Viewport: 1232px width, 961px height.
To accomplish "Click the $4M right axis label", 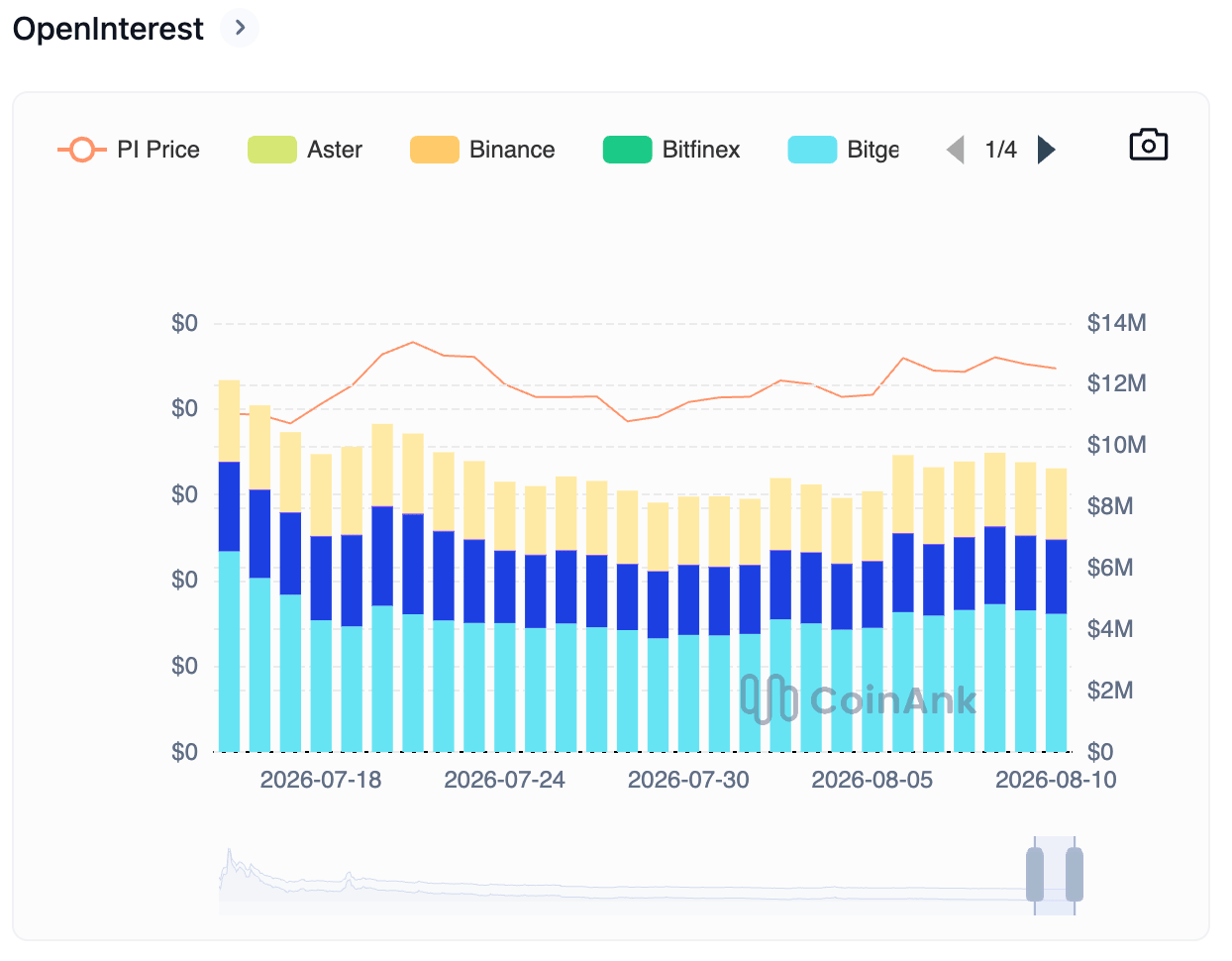I will [1111, 629].
